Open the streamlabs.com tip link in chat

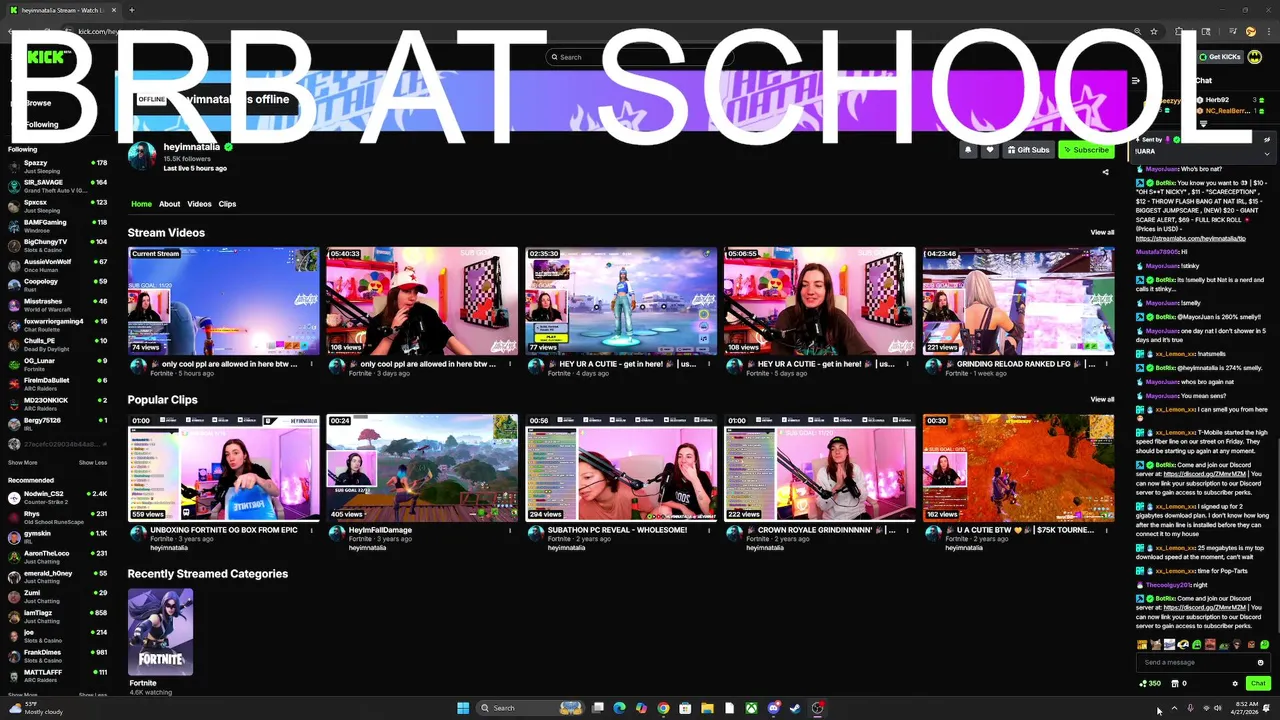pos(1190,239)
